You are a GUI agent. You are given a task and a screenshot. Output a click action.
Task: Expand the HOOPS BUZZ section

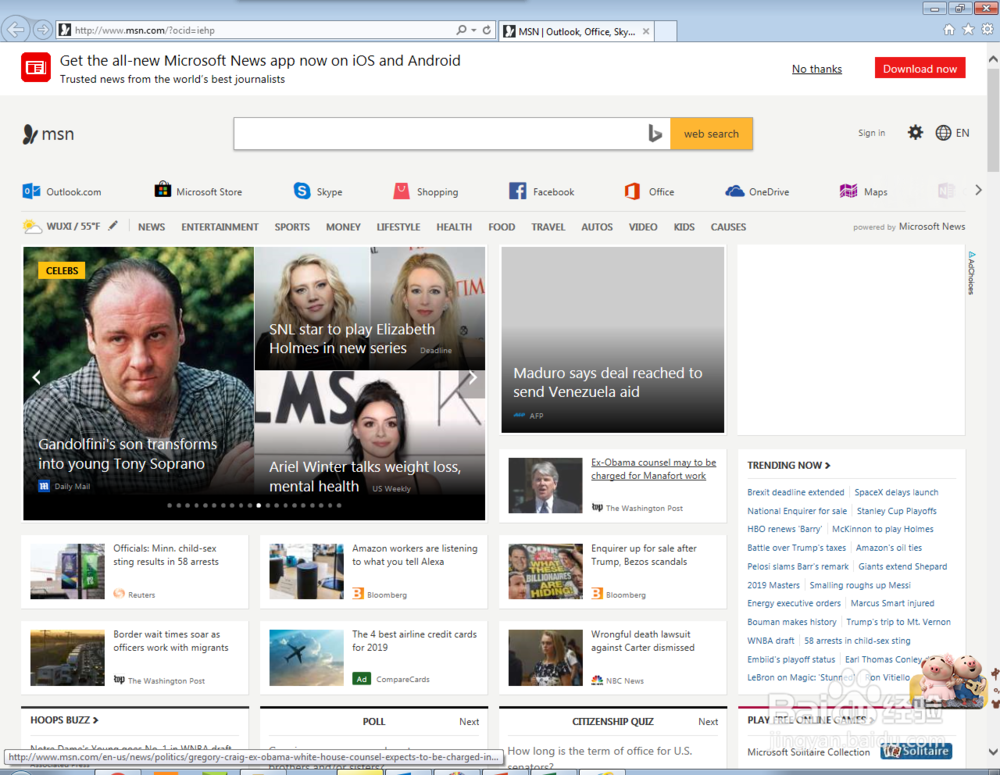pyautogui.click(x=64, y=720)
